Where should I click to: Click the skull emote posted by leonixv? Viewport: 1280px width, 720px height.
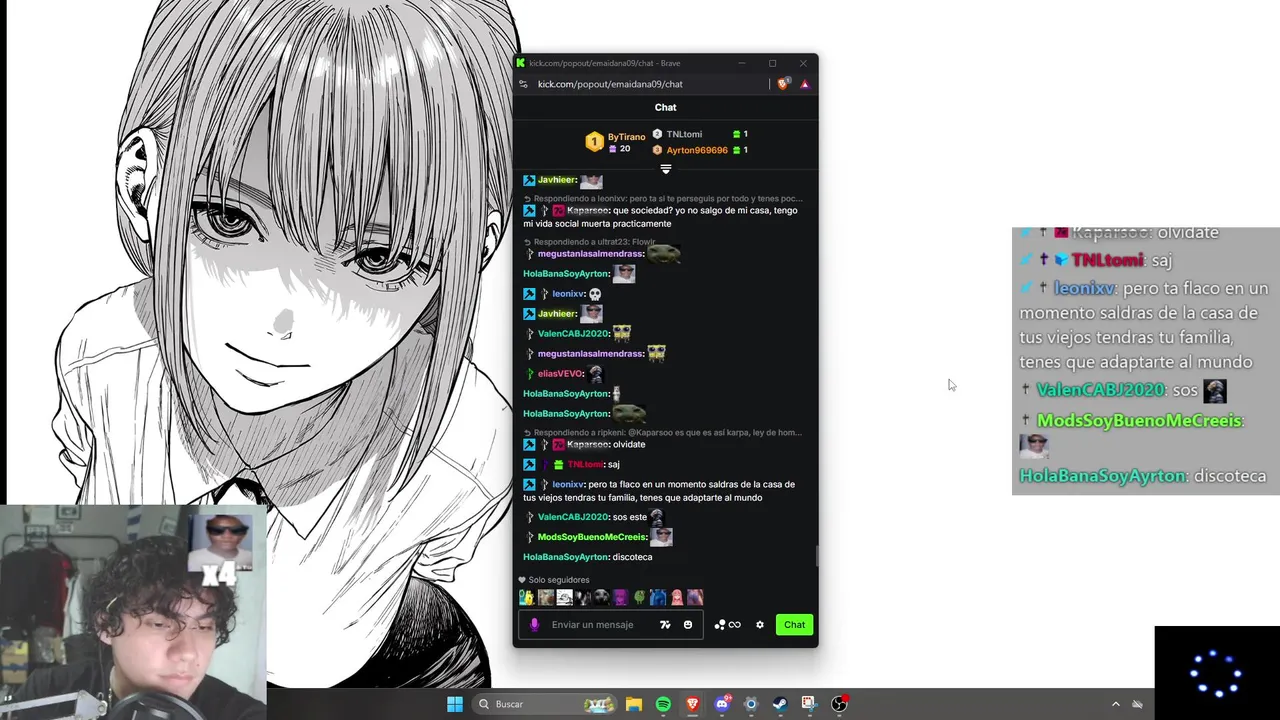tap(595, 294)
